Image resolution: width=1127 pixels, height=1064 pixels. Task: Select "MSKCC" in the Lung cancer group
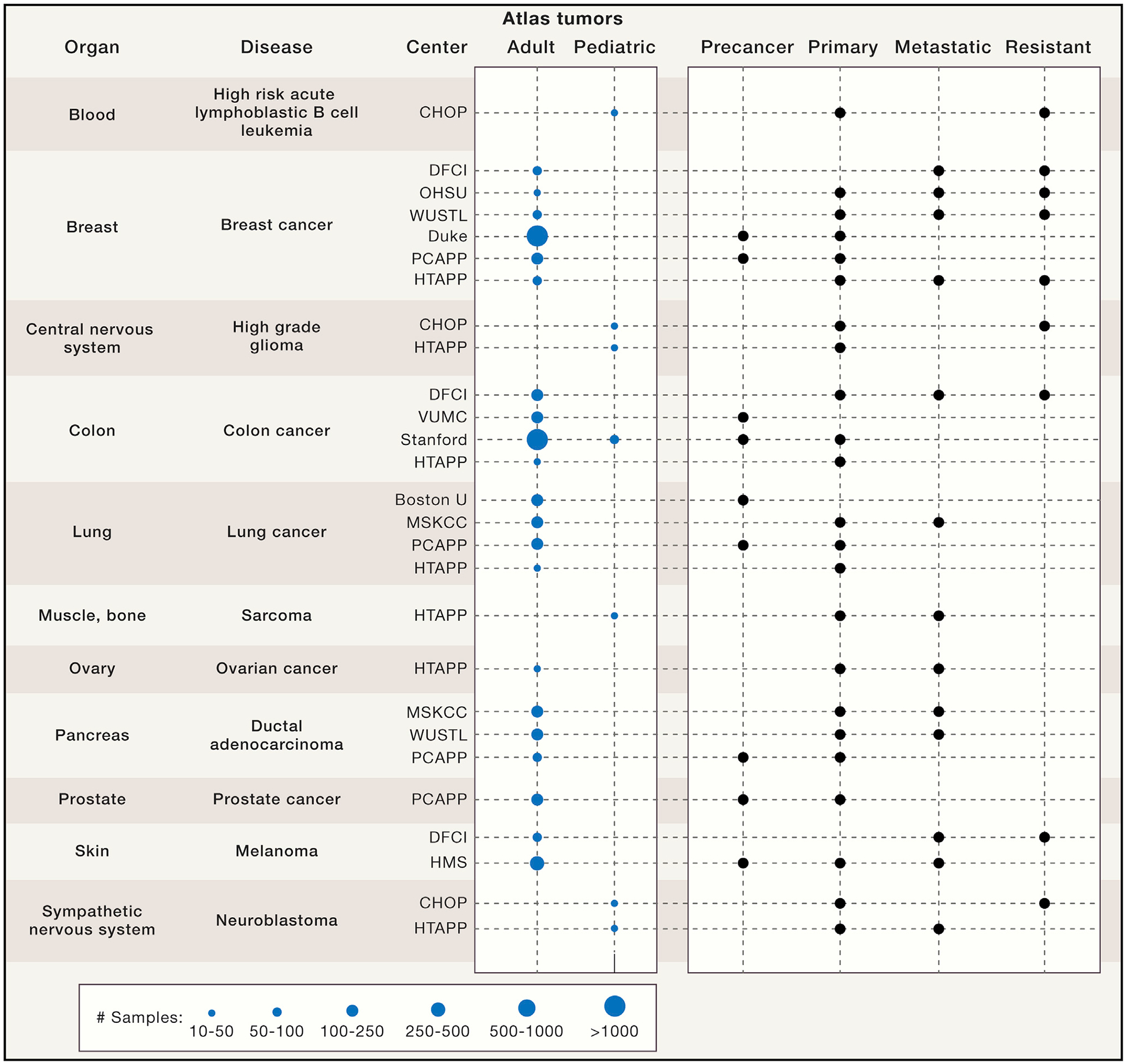click(x=436, y=522)
